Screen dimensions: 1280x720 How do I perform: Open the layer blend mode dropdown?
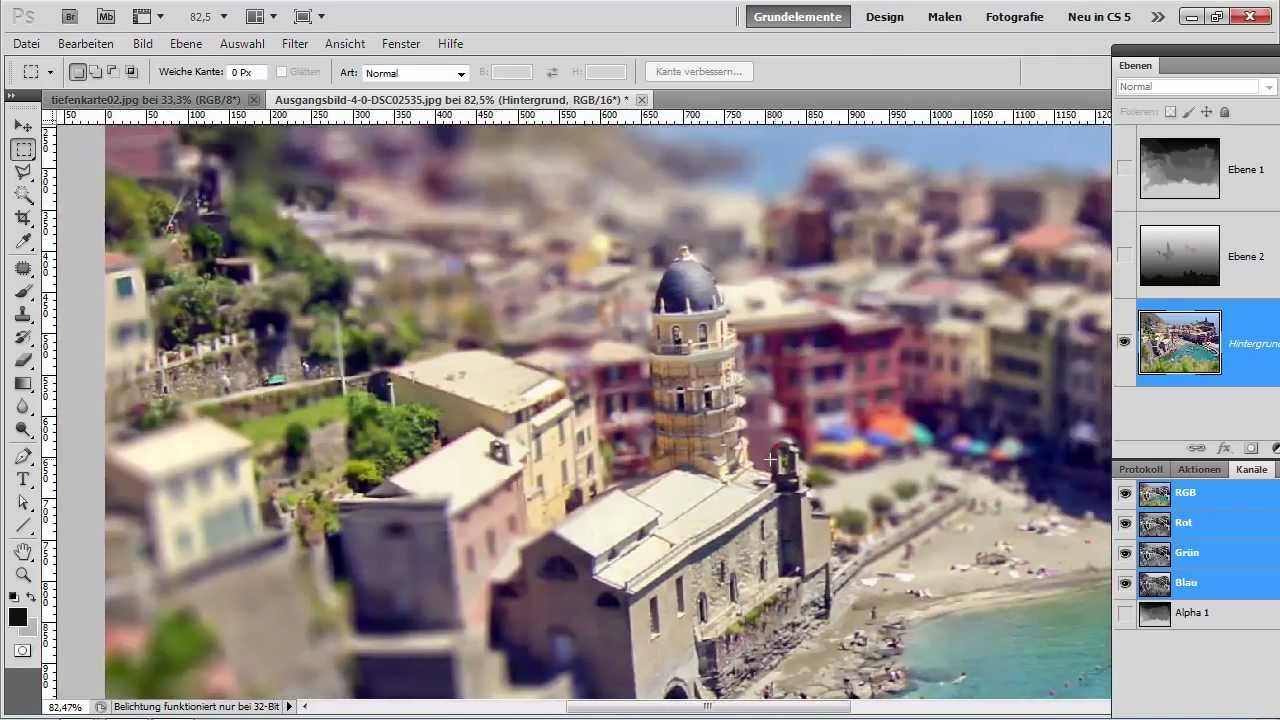coord(1197,87)
